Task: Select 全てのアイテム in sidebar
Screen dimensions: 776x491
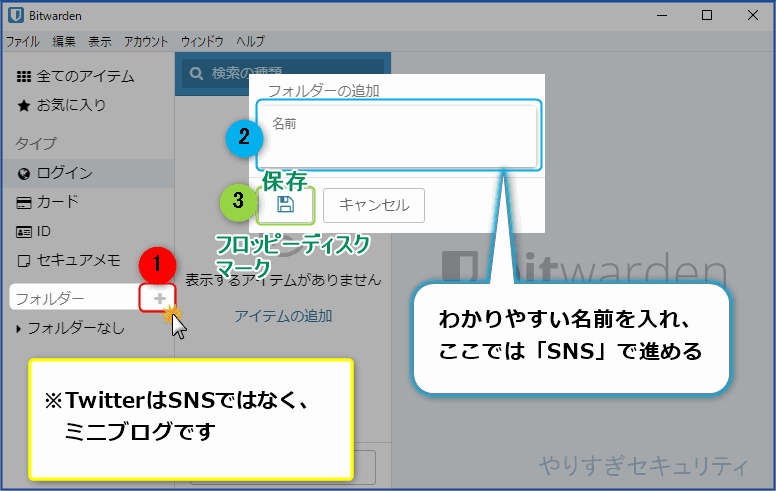Action: [x=88, y=76]
